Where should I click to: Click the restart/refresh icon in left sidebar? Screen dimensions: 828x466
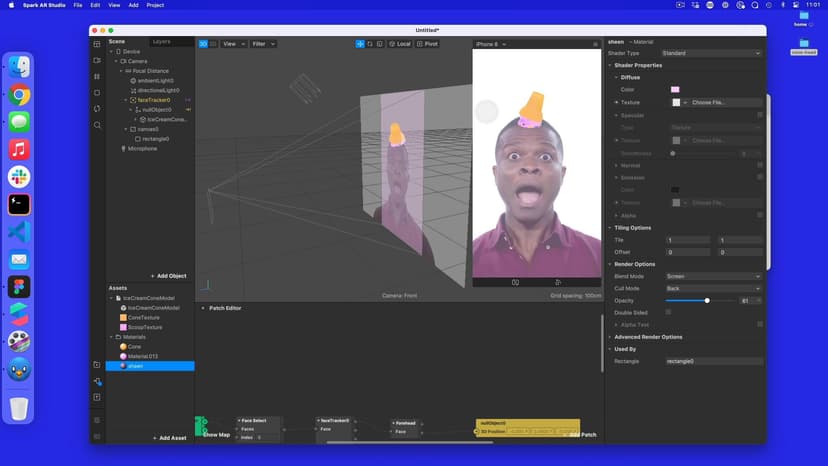point(97,109)
